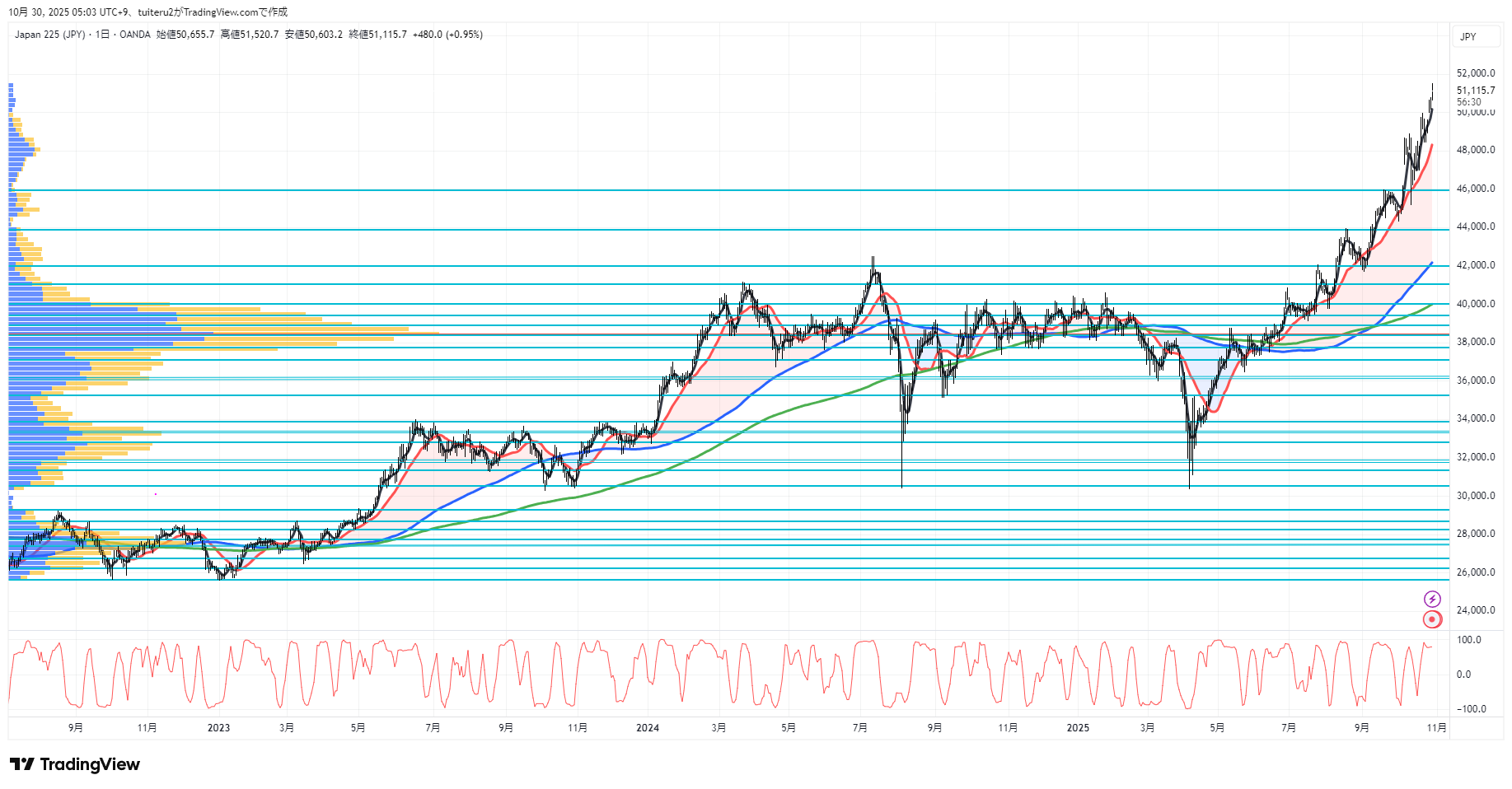This screenshot has width=1512, height=789.
Task: Click the red circle event marker icon
Action: 1432,619
